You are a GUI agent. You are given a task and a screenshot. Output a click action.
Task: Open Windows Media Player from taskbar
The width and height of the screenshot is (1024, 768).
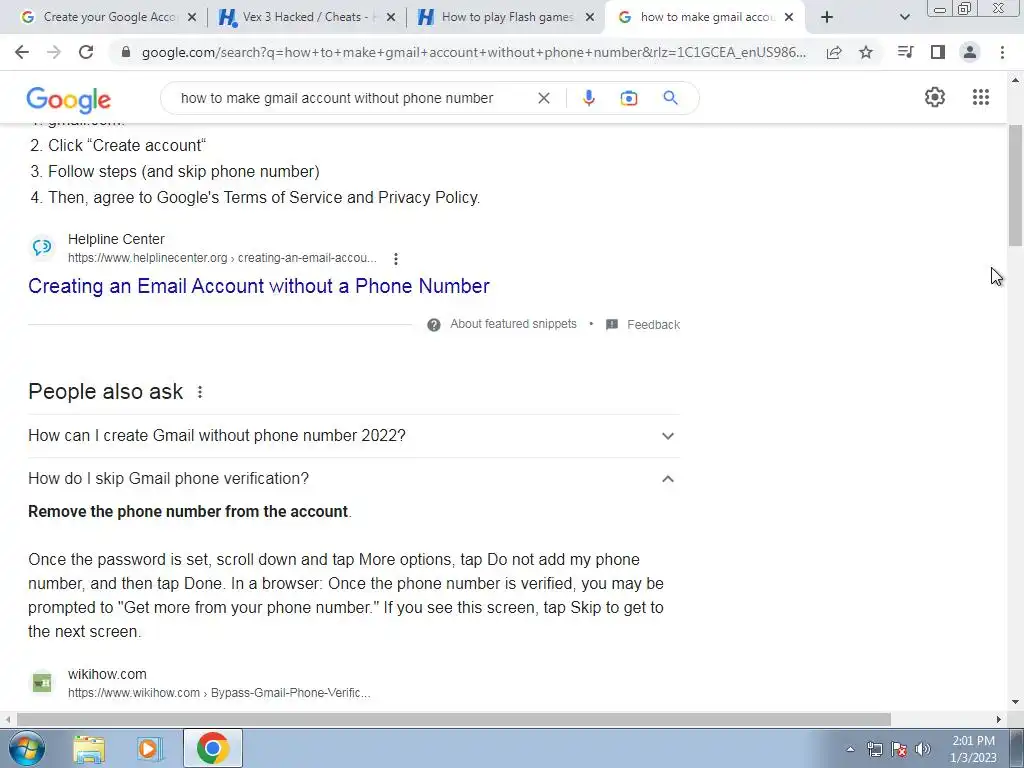[x=150, y=748]
